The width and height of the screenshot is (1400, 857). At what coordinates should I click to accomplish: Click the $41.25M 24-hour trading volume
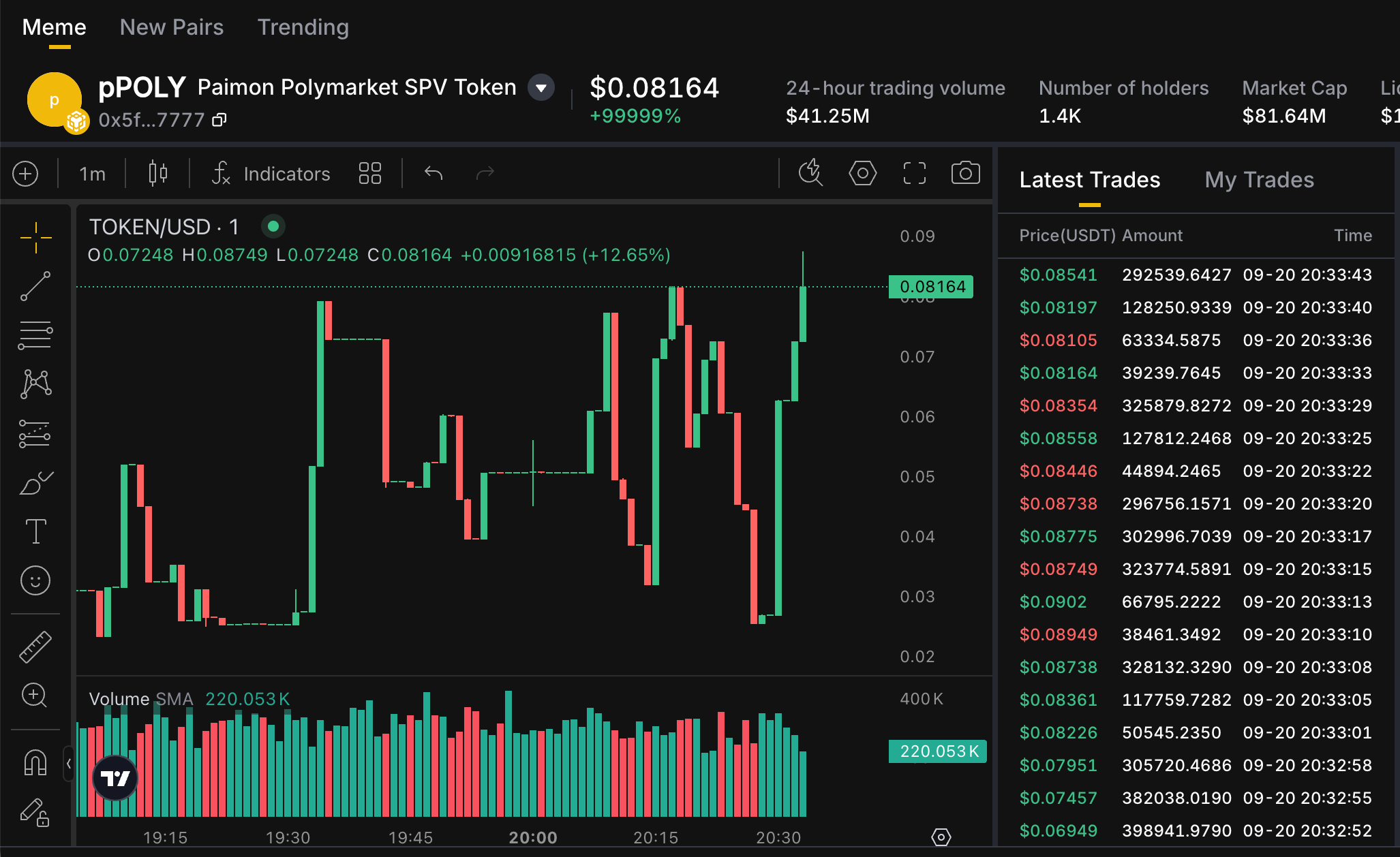pyautogui.click(x=828, y=116)
